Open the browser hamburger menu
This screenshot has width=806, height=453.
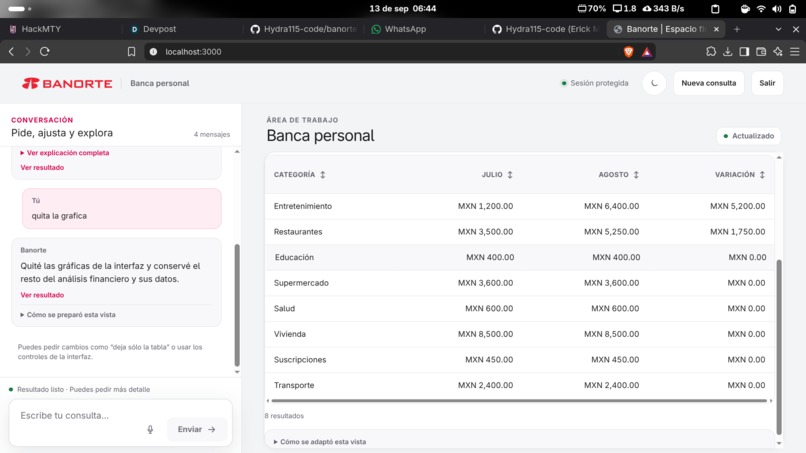pyautogui.click(x=795, y=51)
